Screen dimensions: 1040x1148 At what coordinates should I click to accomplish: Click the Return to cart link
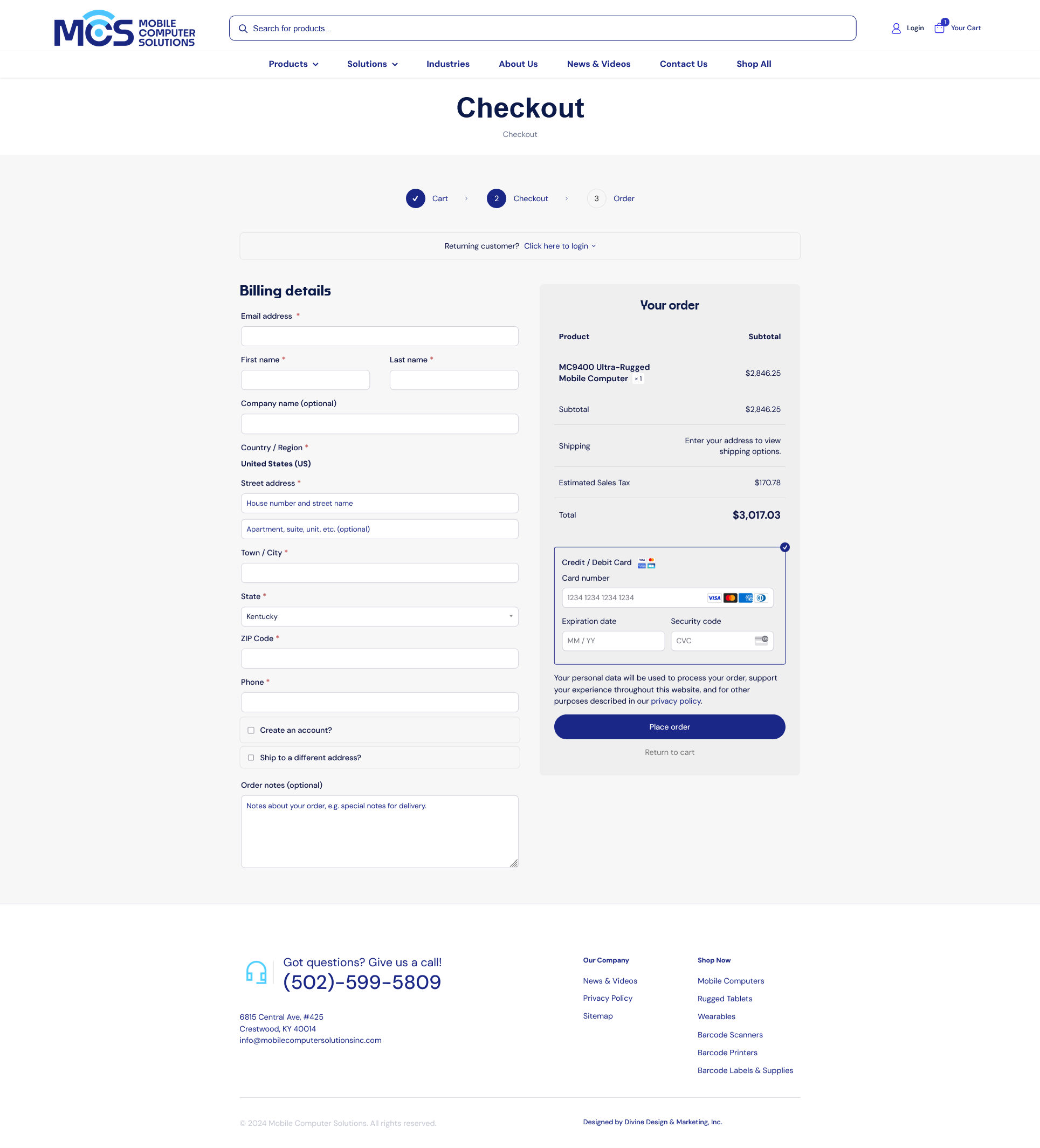pyautogui.click(x=670, y=752)
